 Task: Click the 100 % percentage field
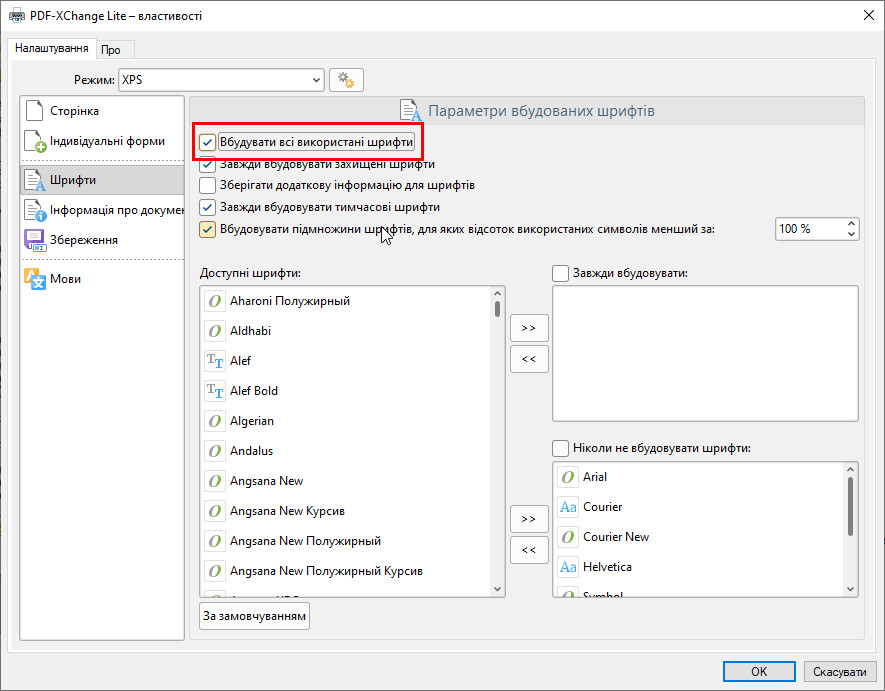coord(810,229)
